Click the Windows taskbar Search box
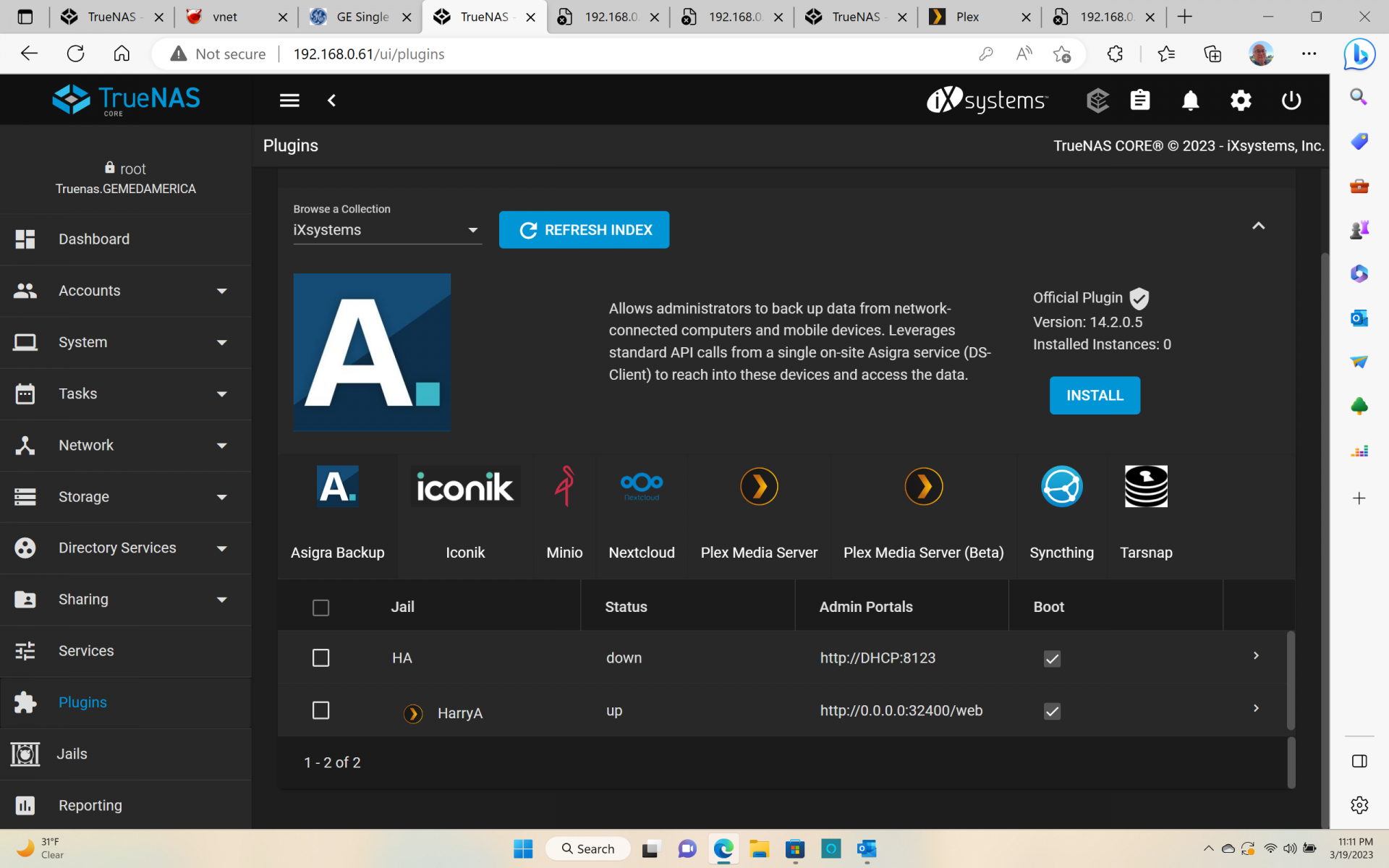Screen dimensions: 1389x868 click(x=588, y=848)
